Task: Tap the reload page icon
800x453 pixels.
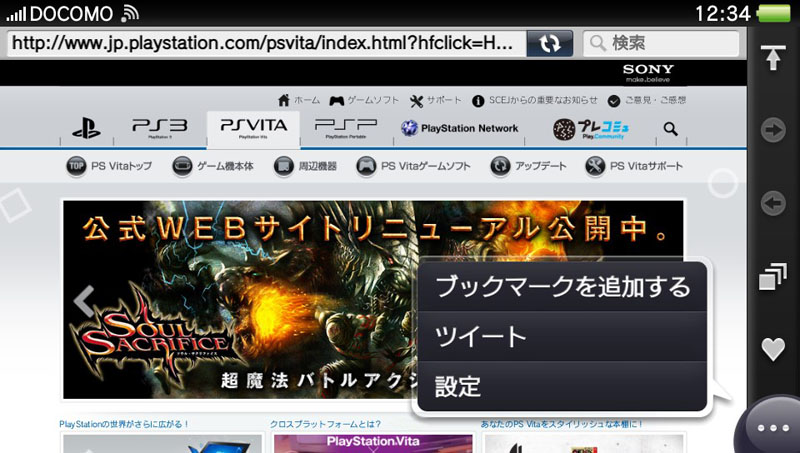Action: point(550,44)
